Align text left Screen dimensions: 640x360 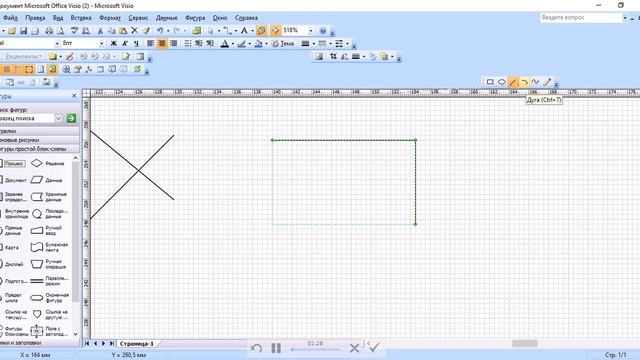coord(151,43)
